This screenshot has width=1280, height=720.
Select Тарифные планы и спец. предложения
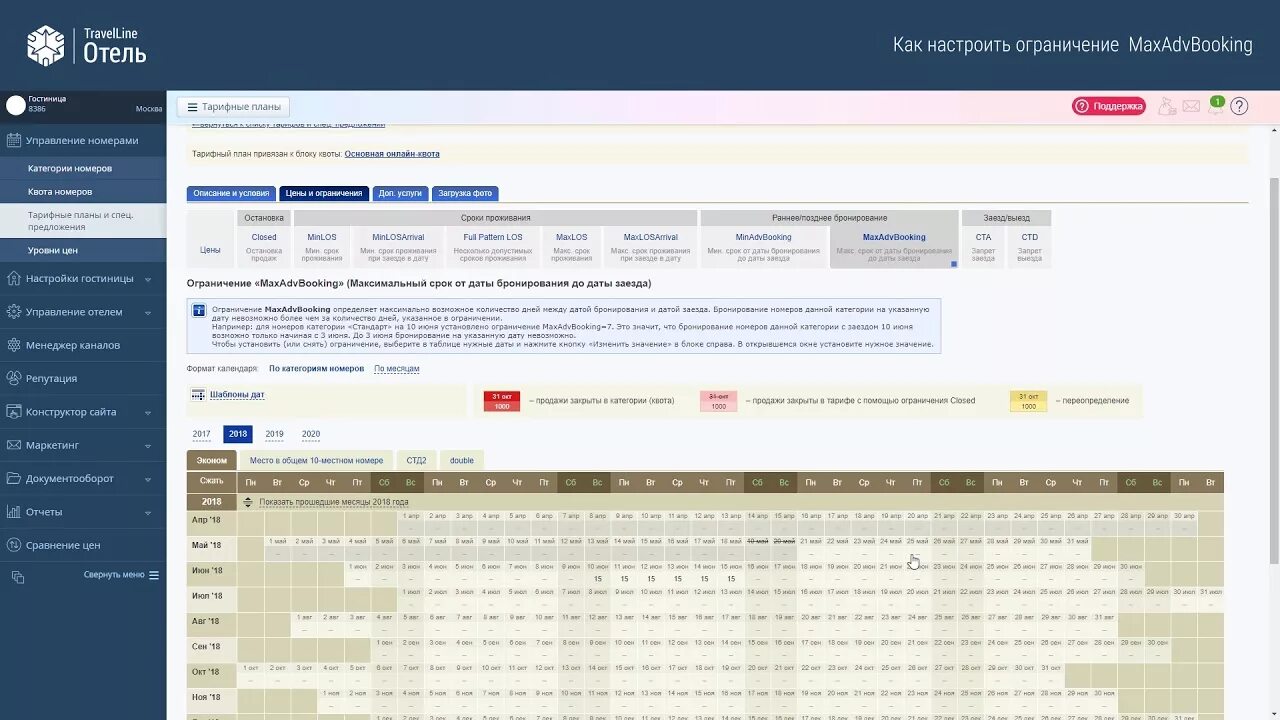83,221
